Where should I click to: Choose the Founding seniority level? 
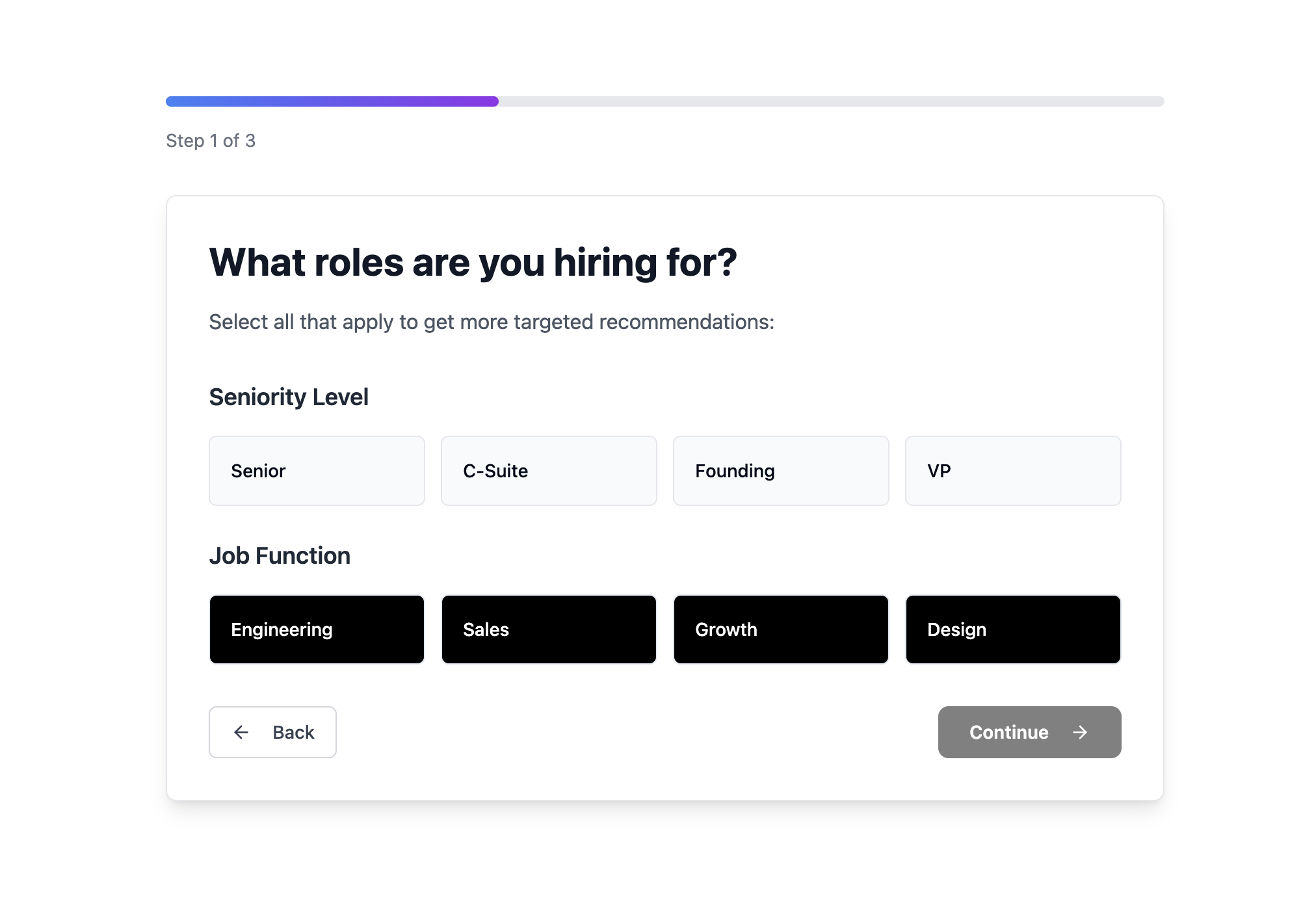(x=781, y=471)
